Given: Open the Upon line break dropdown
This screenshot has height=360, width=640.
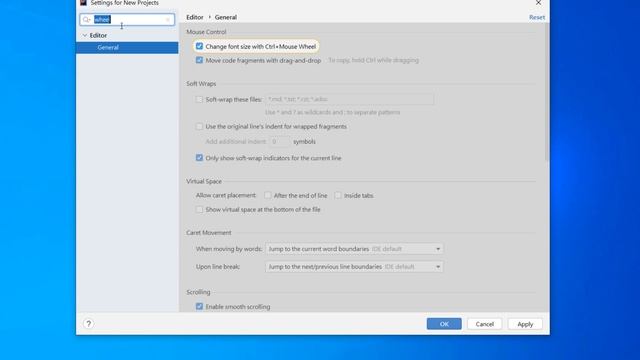Looking at the screenshot, I should 354,267.
